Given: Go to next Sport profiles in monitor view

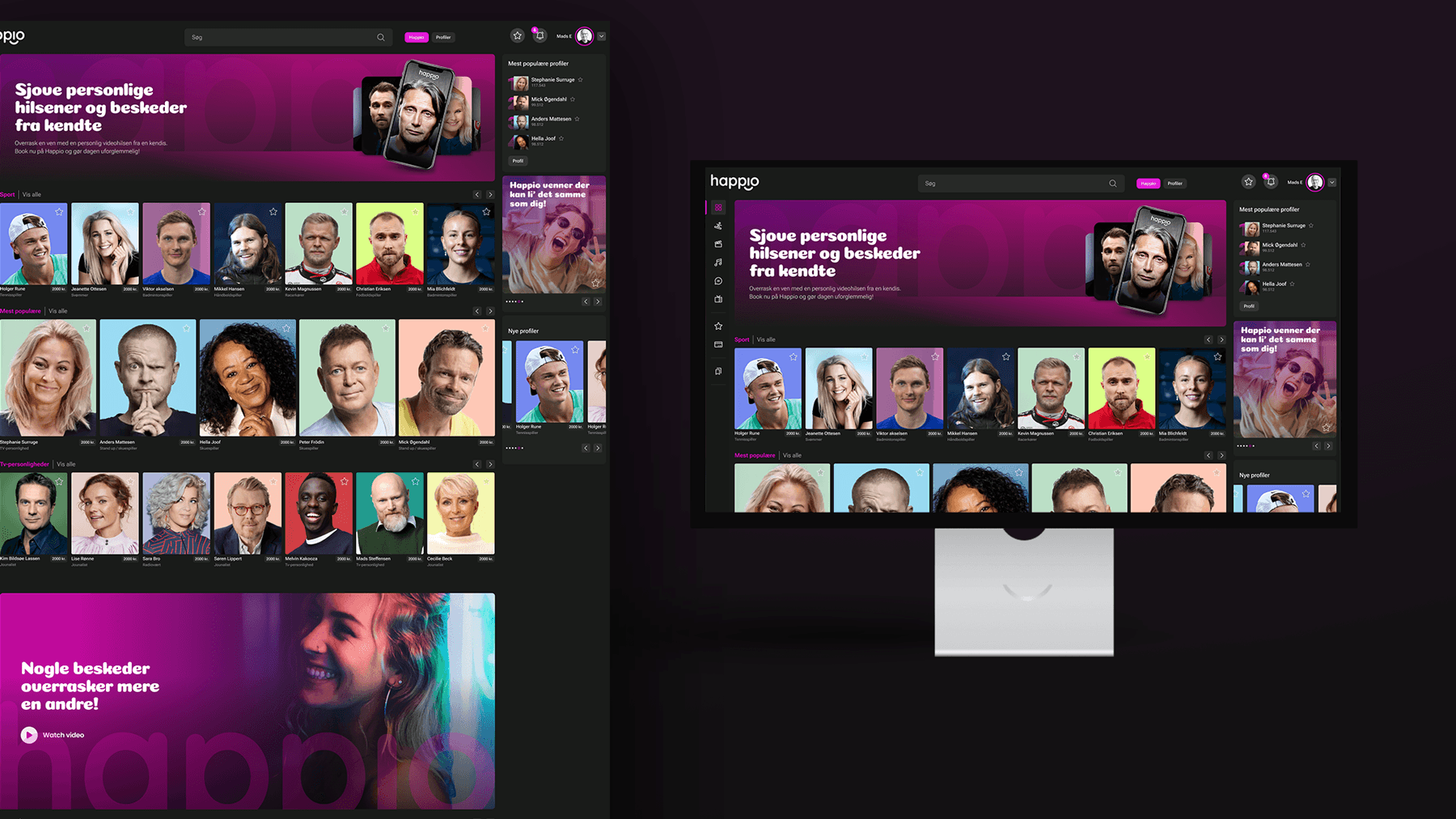Looking at the screenshot, I should 1221,340.
